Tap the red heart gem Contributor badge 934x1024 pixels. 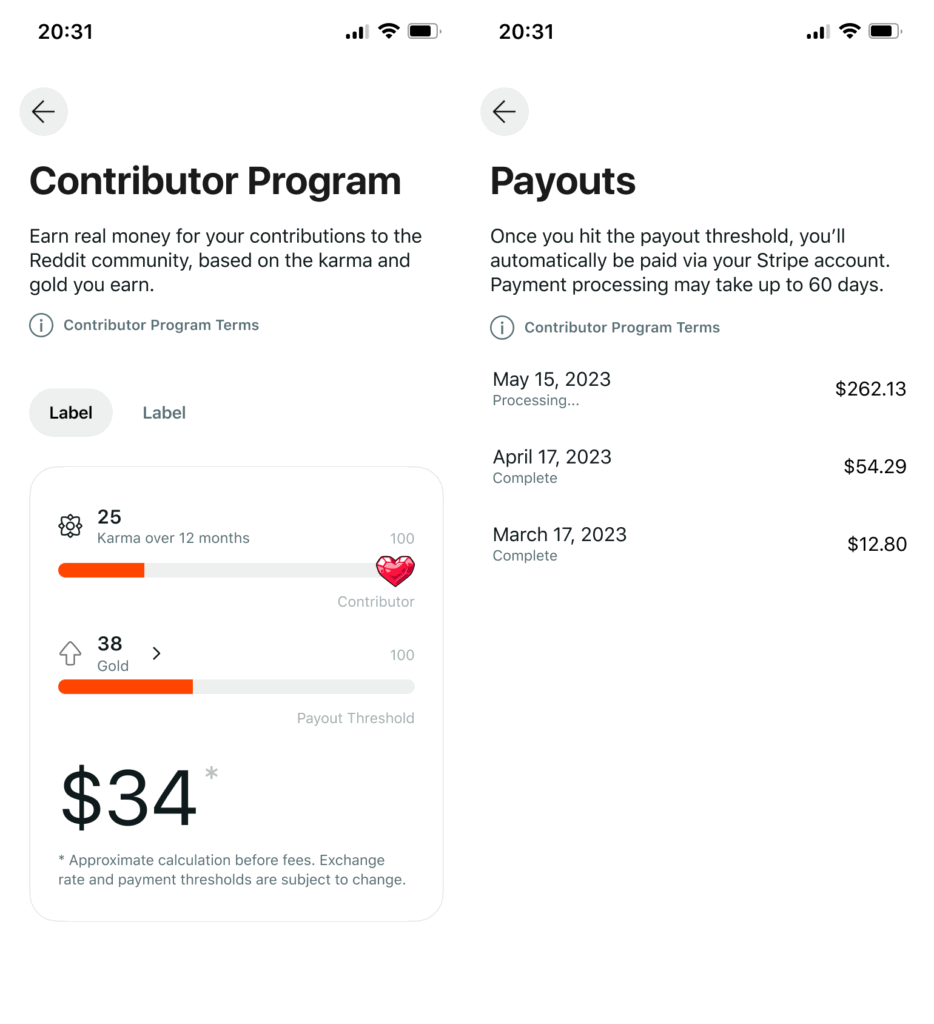(x=395, y=570)
